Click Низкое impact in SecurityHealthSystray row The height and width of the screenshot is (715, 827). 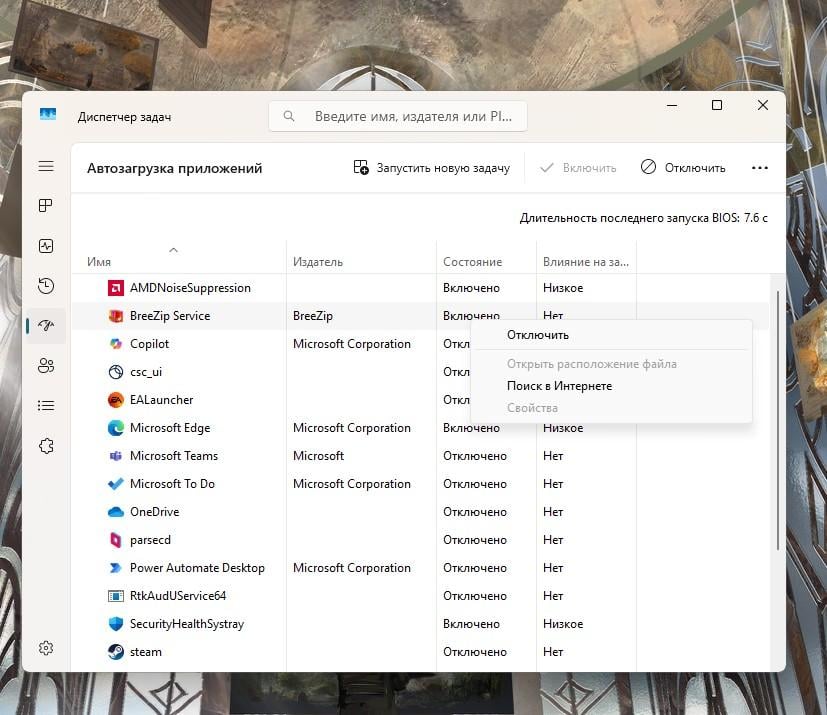(x=563, y=624)
